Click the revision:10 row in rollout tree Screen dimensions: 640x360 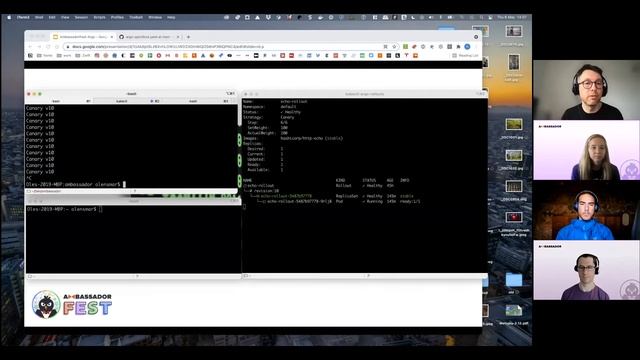pos(262,191)
